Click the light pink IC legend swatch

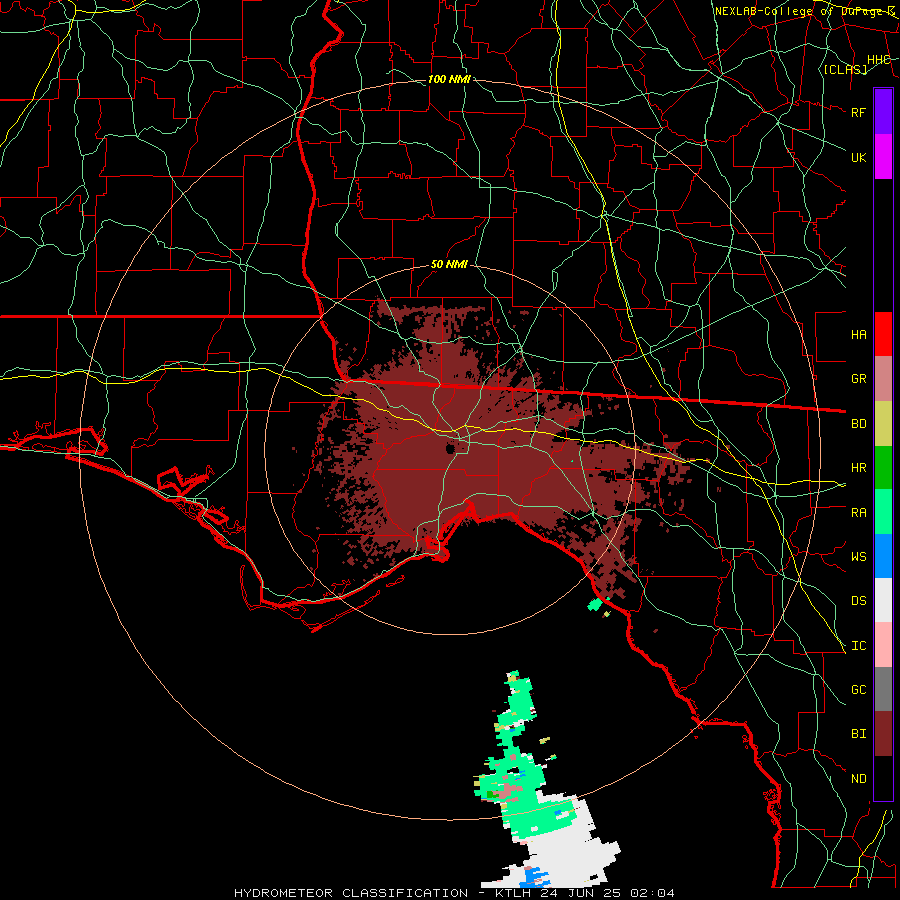tap(883, 645)
